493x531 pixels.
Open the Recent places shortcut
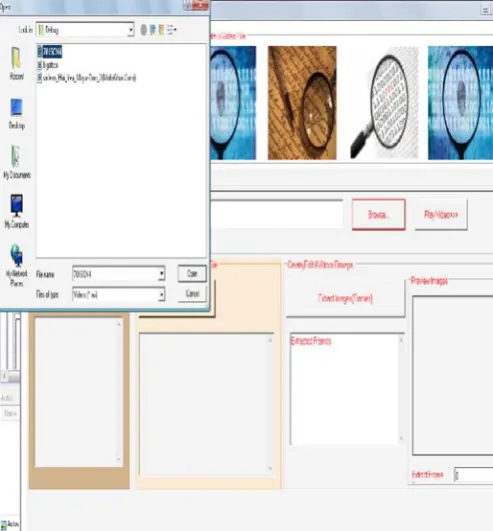pos(16,64)
